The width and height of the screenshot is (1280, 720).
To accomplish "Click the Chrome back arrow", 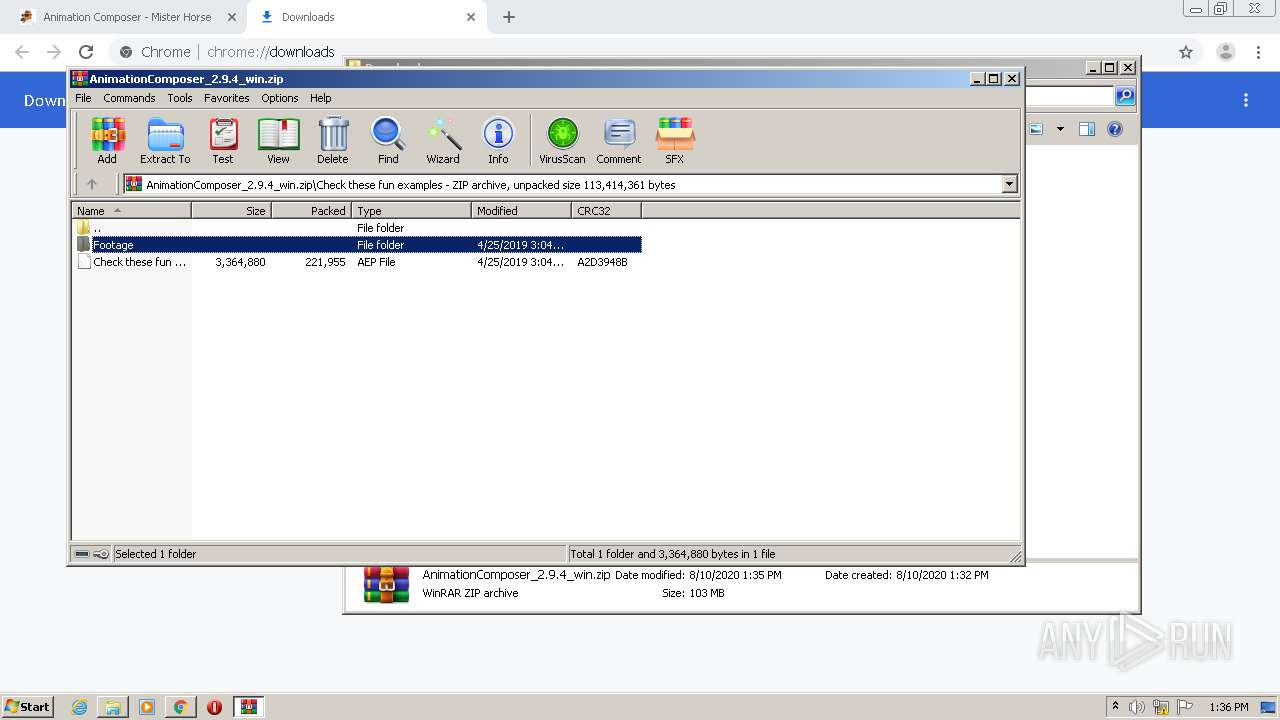I will (x=22, y=52).
